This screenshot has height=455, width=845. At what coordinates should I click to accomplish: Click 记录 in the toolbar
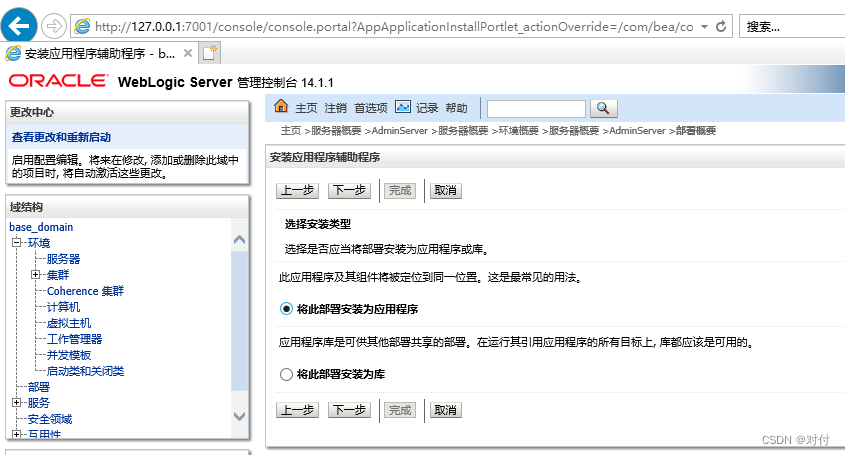pyautogui.click(x=427, y=108)
